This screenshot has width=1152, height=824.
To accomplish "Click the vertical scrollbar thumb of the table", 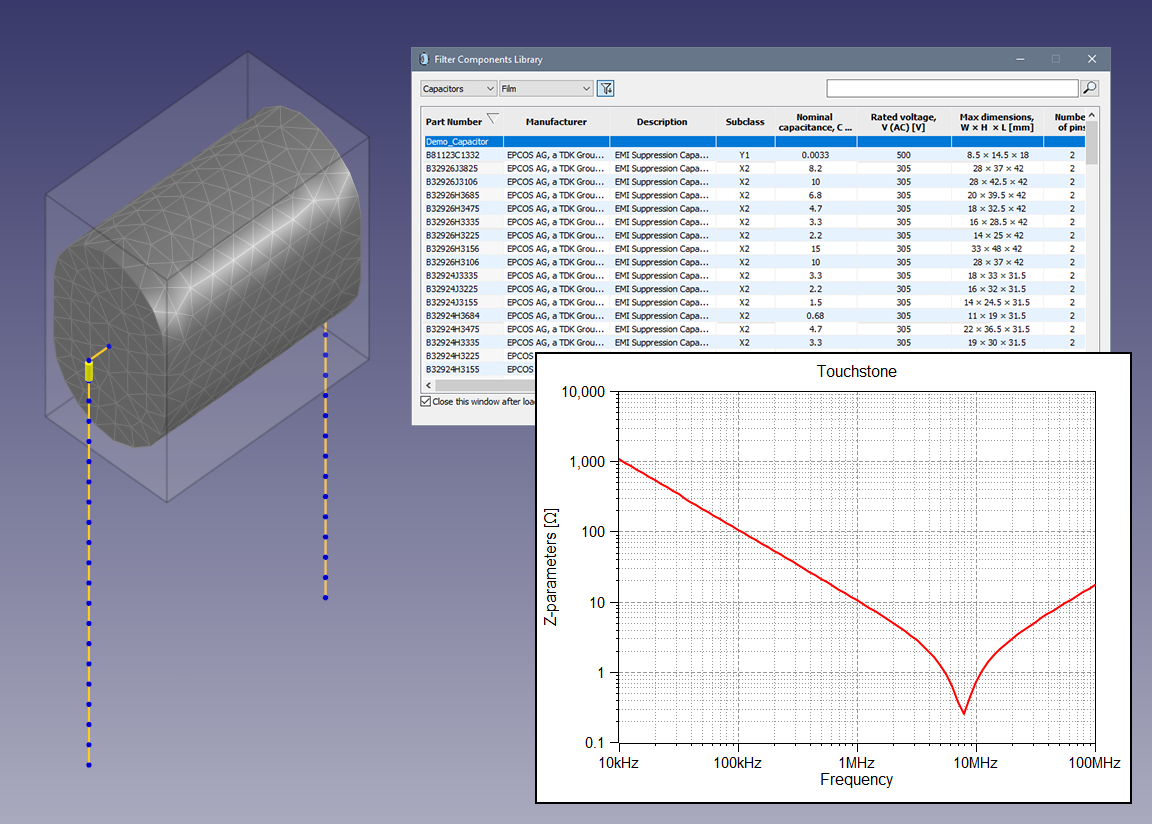I will (1092, 143).
